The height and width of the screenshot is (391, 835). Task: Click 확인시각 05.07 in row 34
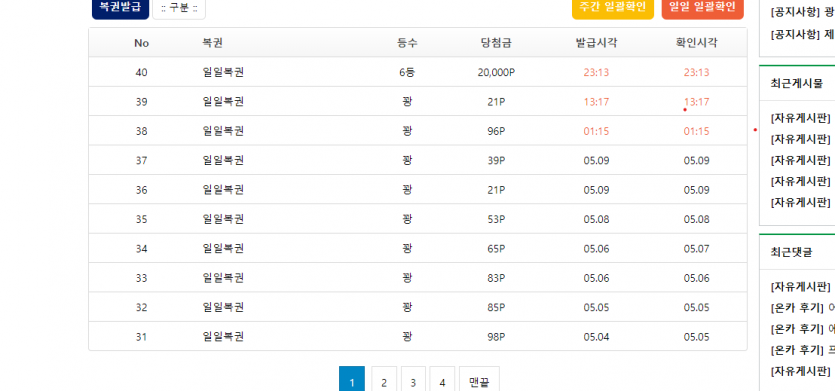[697, 249]
